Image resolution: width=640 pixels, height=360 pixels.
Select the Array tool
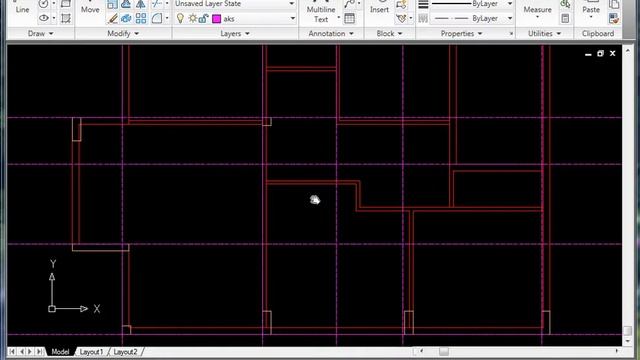[141, 18]
